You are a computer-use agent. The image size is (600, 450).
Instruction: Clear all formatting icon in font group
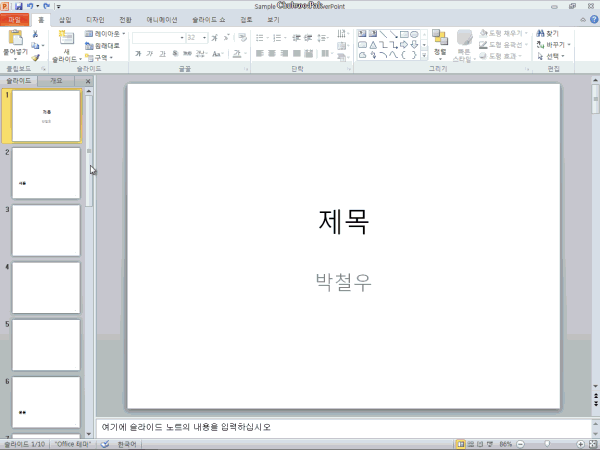(x=242, y=38)
